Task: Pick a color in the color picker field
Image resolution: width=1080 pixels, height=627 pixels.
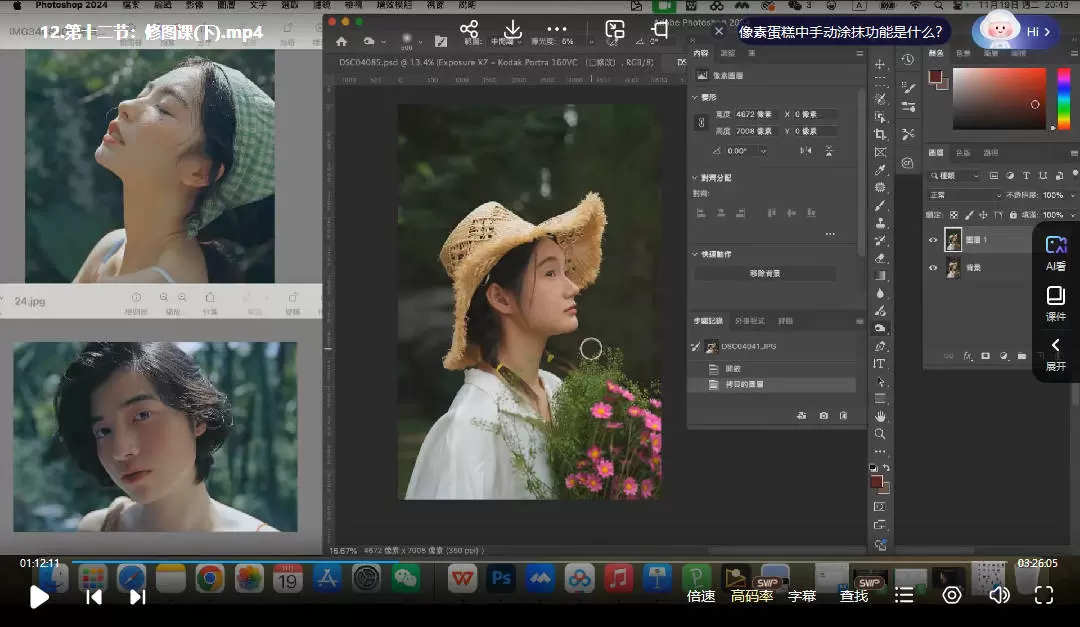Action: click(x=999, y=98)
